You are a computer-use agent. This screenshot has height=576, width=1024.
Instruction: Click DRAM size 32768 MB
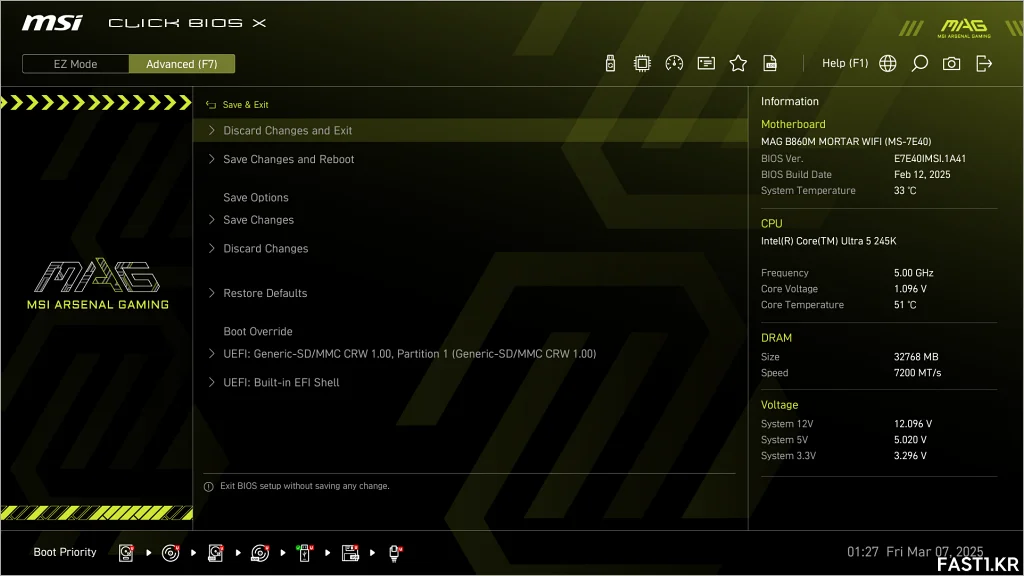916,357
